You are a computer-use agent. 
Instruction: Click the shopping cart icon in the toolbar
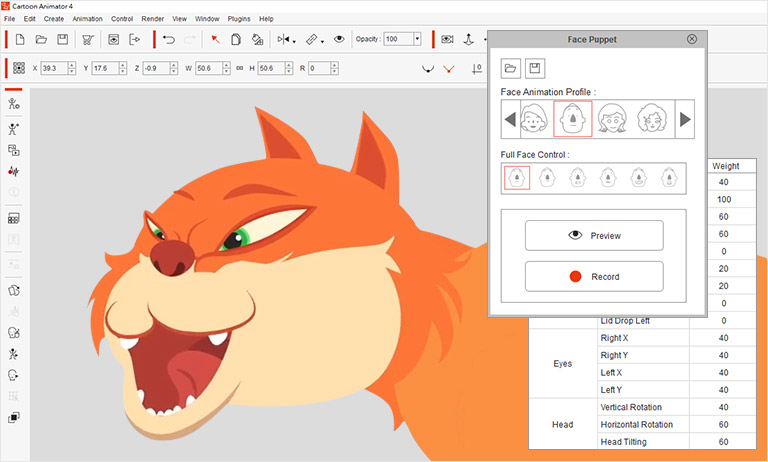(88, 39)
